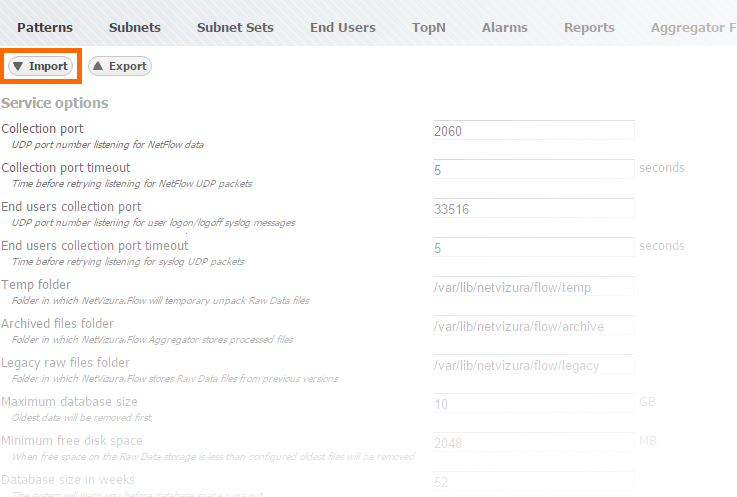Go to the Subnet Sets tab

[235, 27]
